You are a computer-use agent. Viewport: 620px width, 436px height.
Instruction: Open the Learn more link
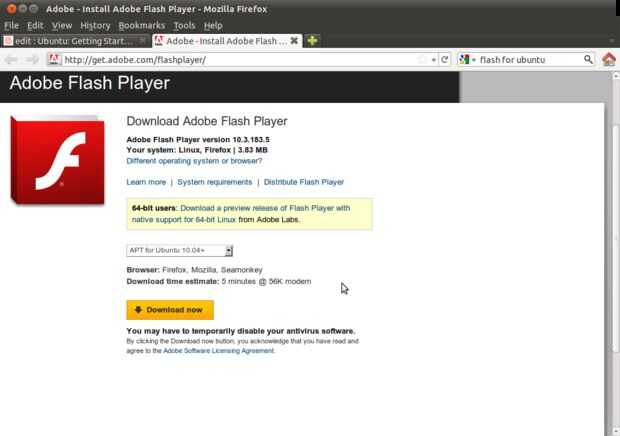tap(146, 182)
